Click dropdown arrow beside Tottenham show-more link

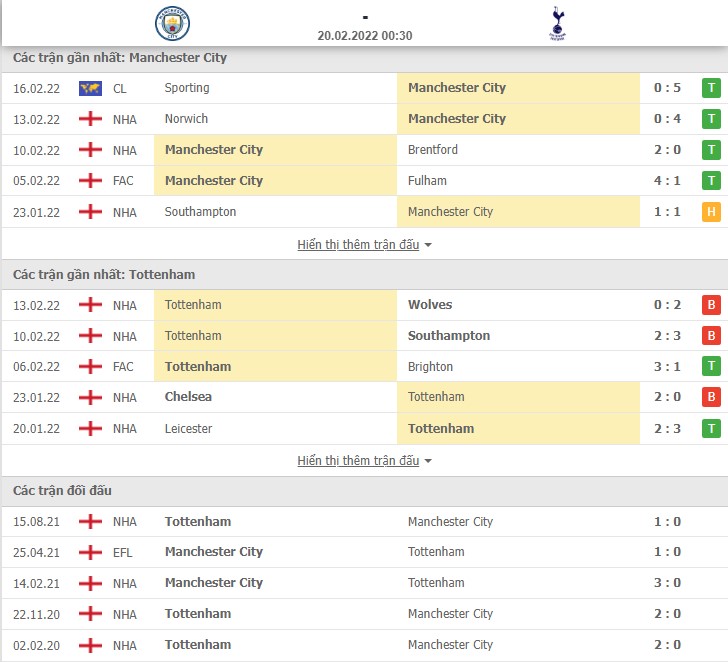428,461
